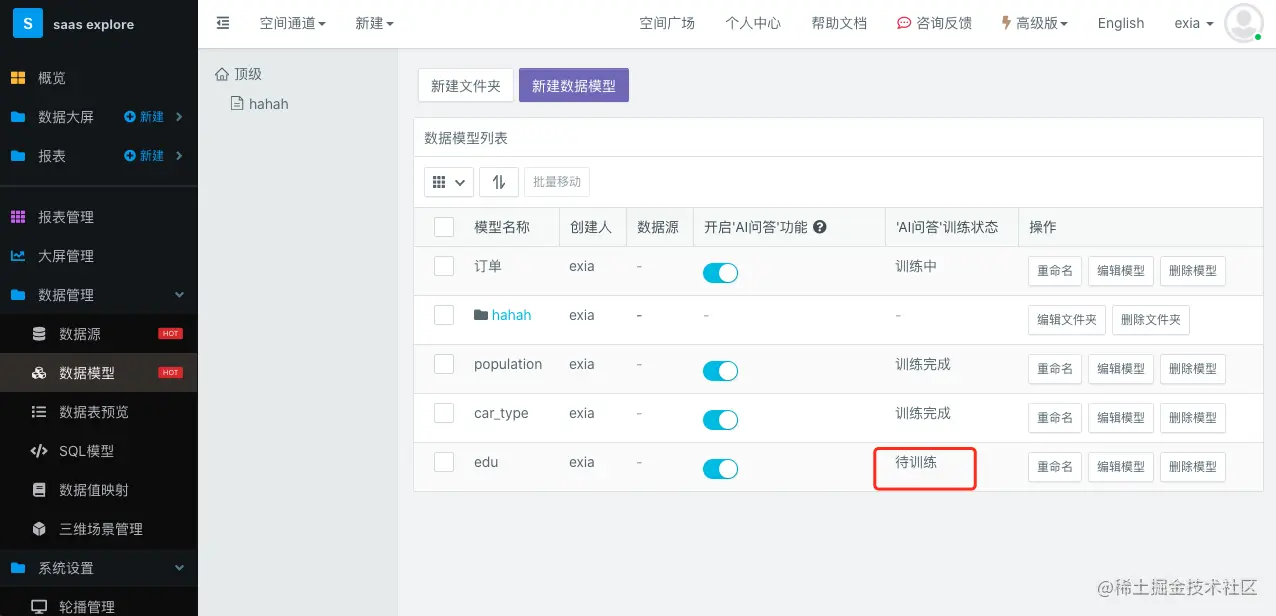
Task: Click the 报表 folder icon in sidebar
Action: [18, 156]
